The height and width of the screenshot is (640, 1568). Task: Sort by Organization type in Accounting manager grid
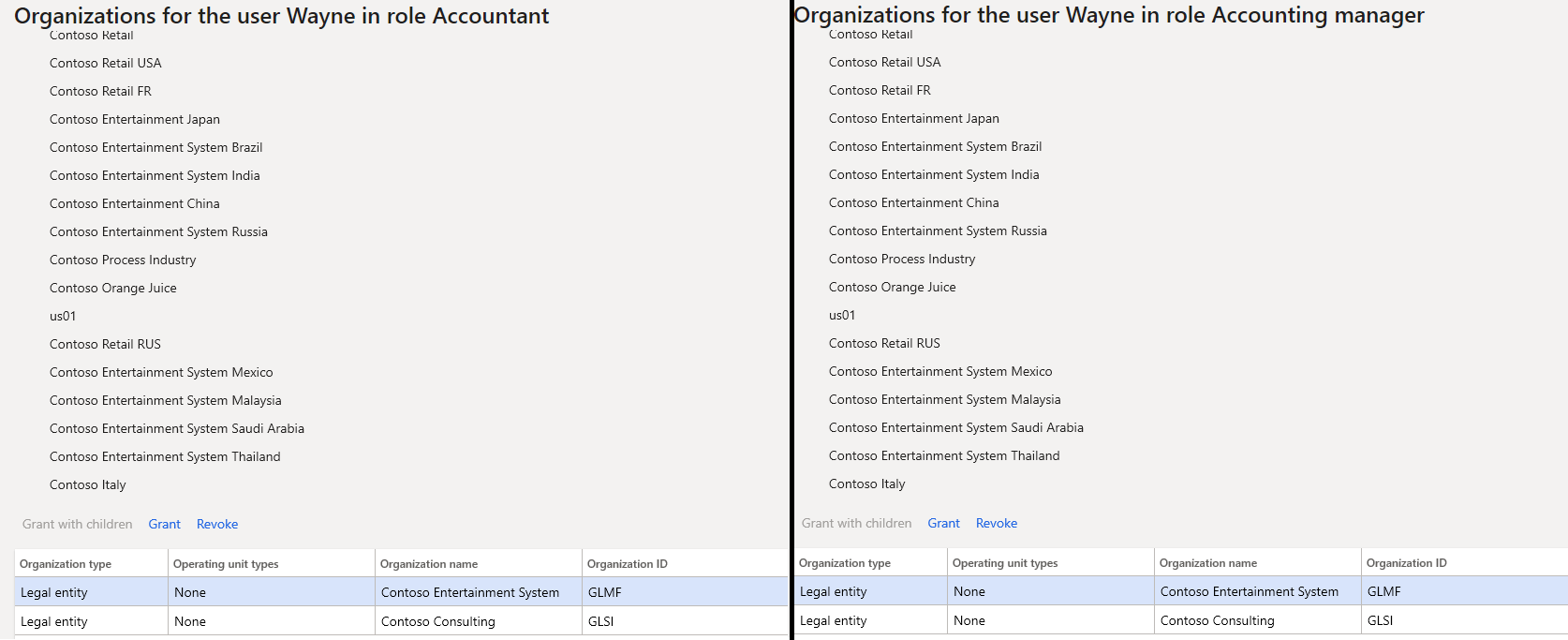click(845, 563)
